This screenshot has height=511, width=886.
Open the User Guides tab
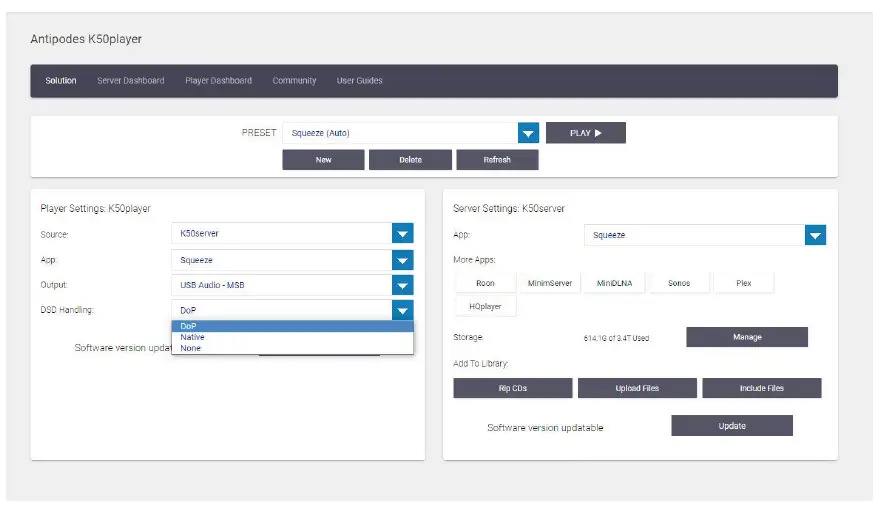[359, 81]
